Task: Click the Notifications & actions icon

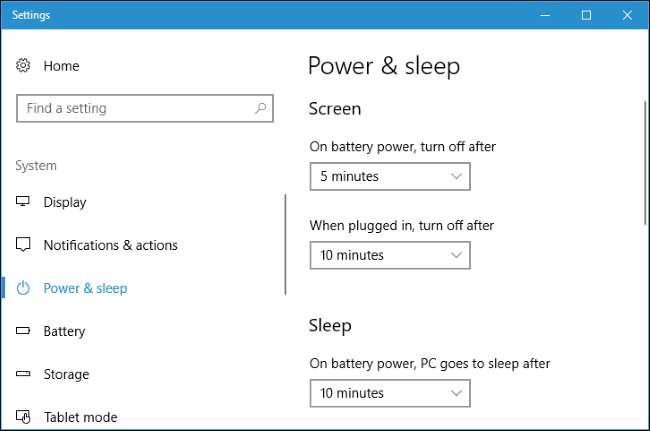Action: (24, 245)
